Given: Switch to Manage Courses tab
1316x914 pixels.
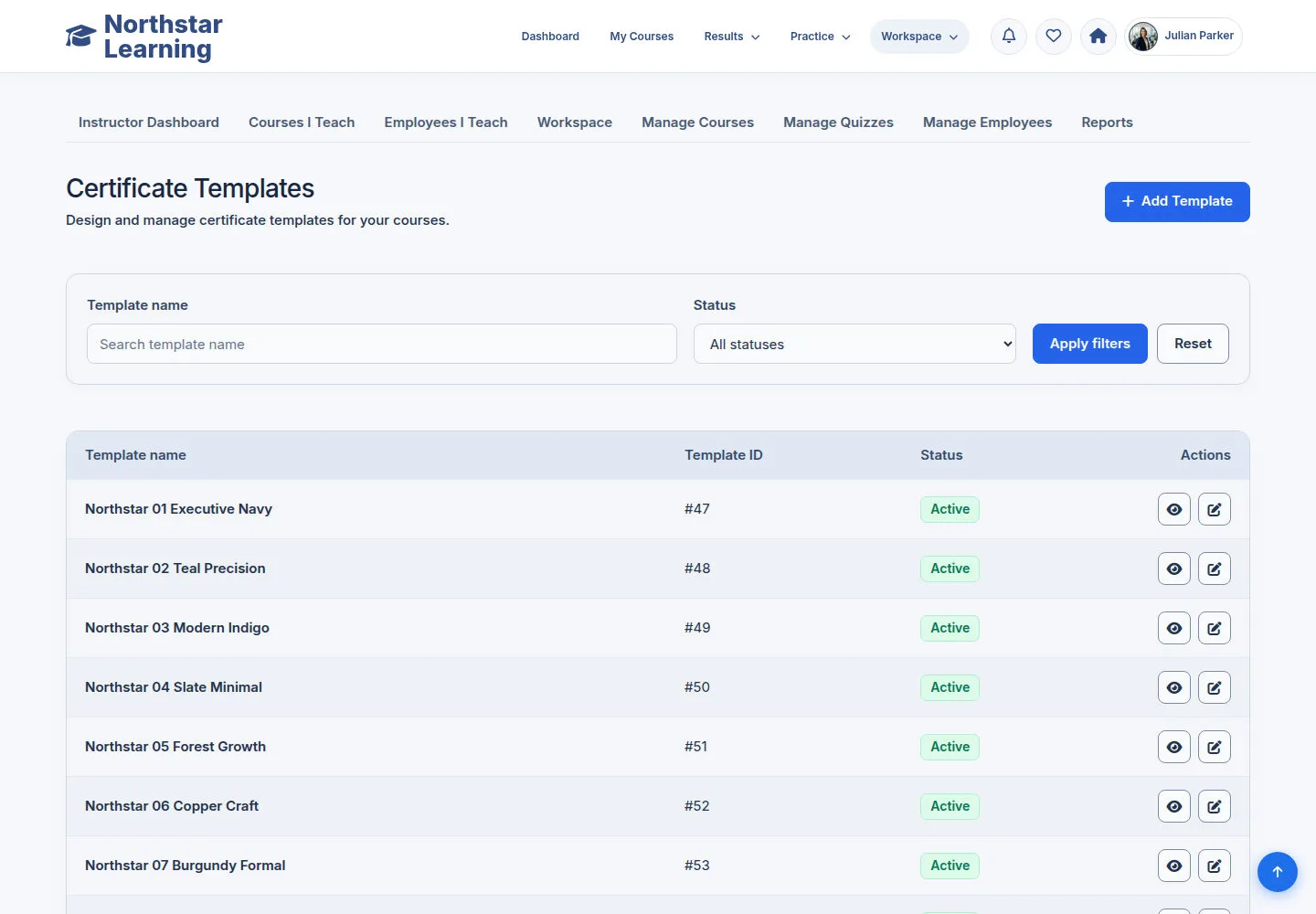Looking at the screenshot, I should pyautogui.click(x=697, y=122).
